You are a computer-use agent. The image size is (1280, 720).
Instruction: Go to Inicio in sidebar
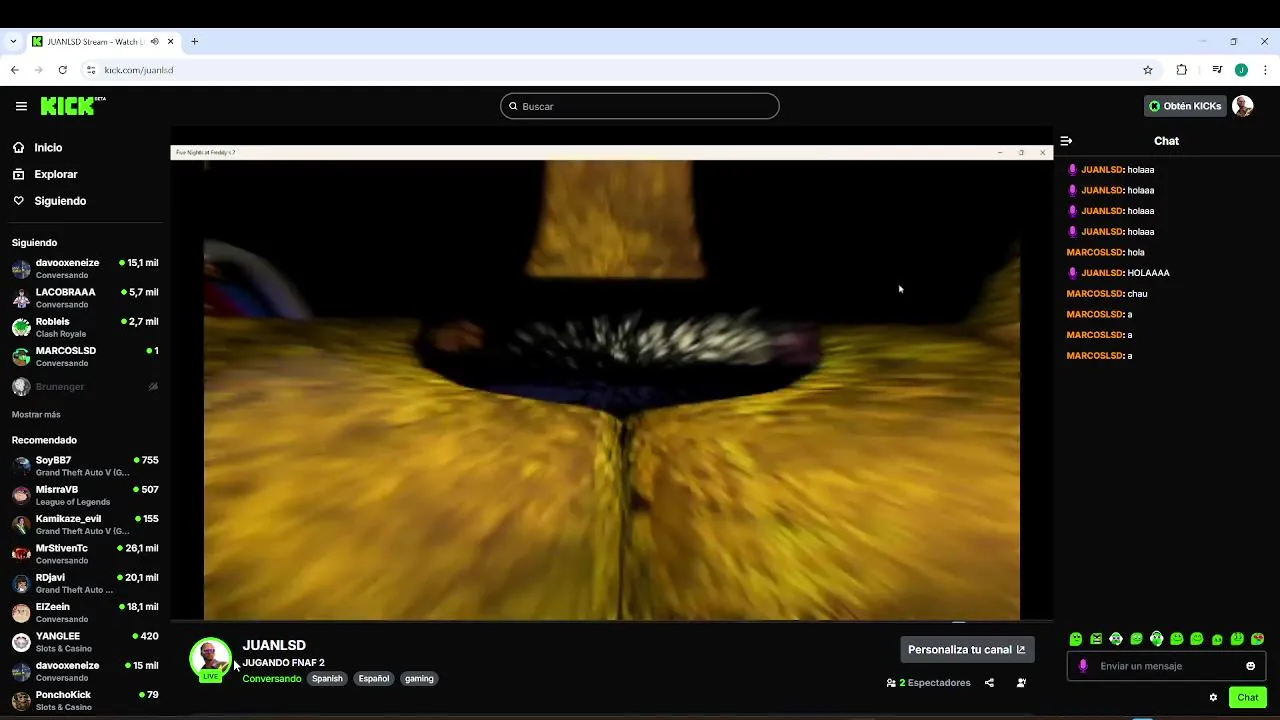pyautogui.click(x=48, y=148)
